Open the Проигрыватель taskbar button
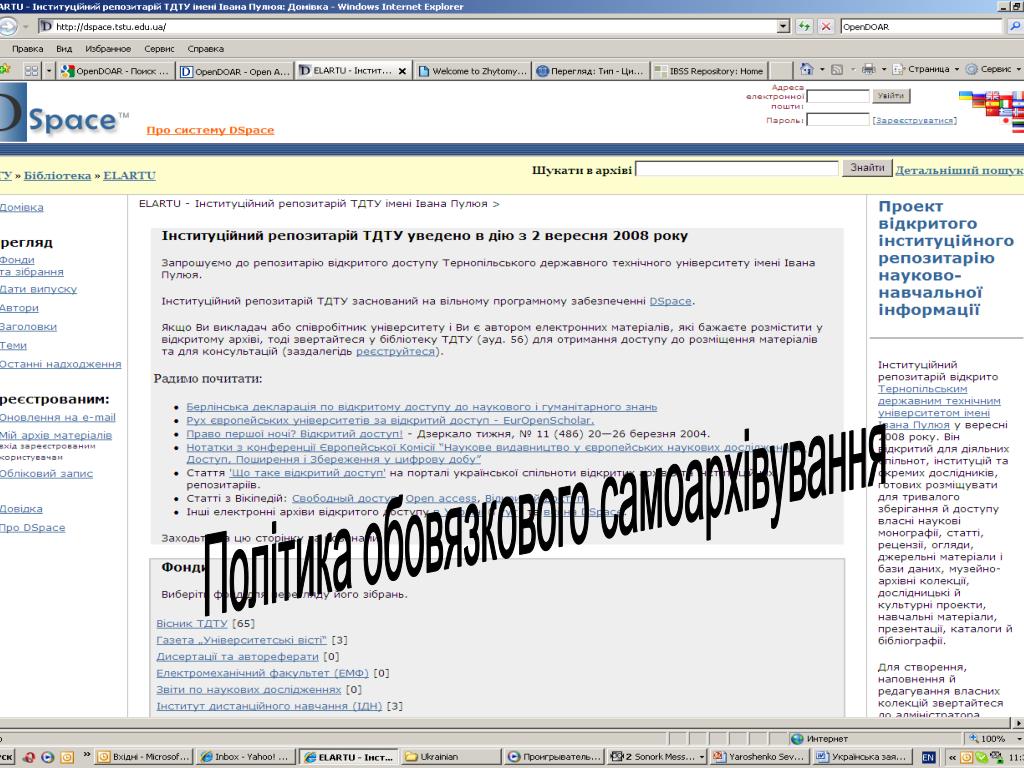Viewport: 1024px width, 768px height. (x=555, y=756)
